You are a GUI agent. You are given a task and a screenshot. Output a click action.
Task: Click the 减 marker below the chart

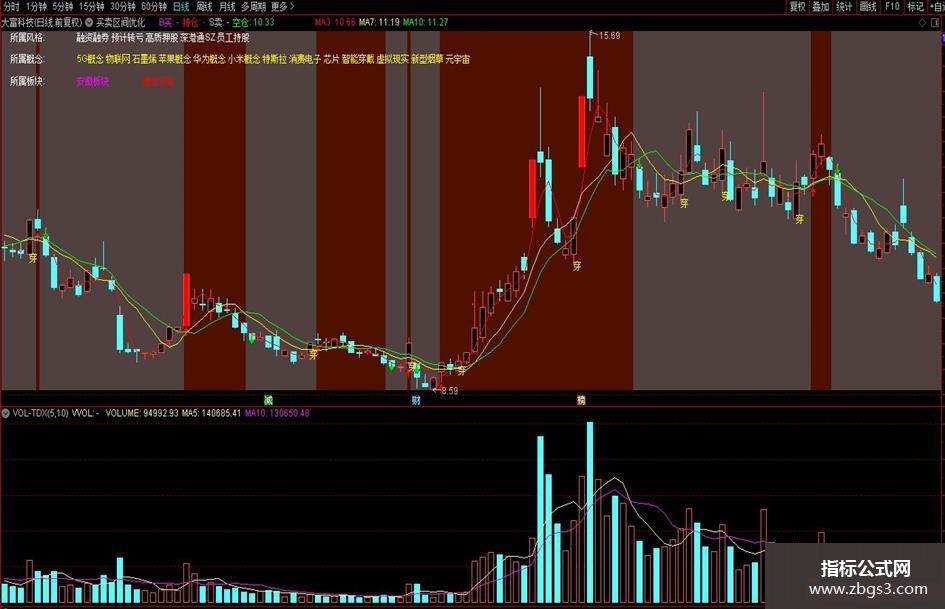coord(268,400)
